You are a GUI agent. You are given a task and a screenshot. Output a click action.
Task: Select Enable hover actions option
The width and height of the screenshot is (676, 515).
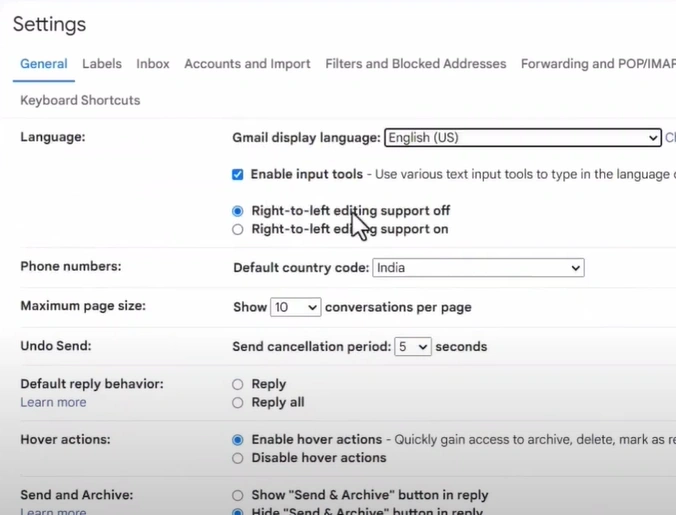[x=238, y=440]
